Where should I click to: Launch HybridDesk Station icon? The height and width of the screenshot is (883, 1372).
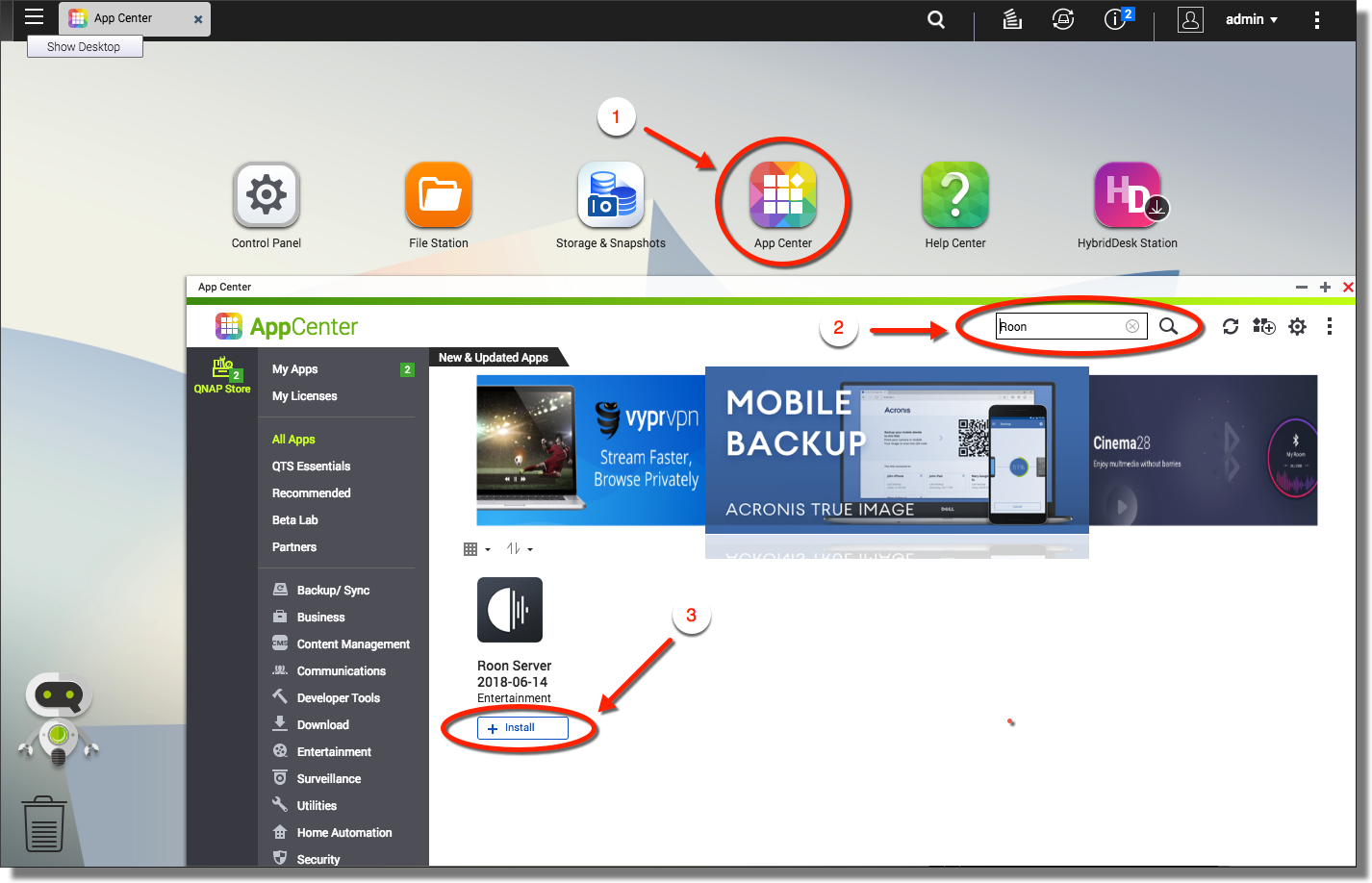(x=1127, y=195)
